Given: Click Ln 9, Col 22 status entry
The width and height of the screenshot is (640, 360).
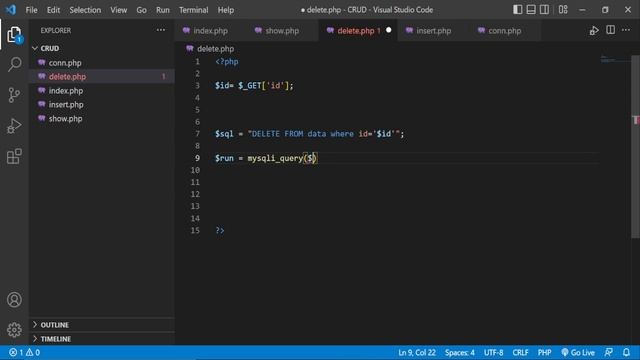Looking at the screenshot, I should [417, 353].
